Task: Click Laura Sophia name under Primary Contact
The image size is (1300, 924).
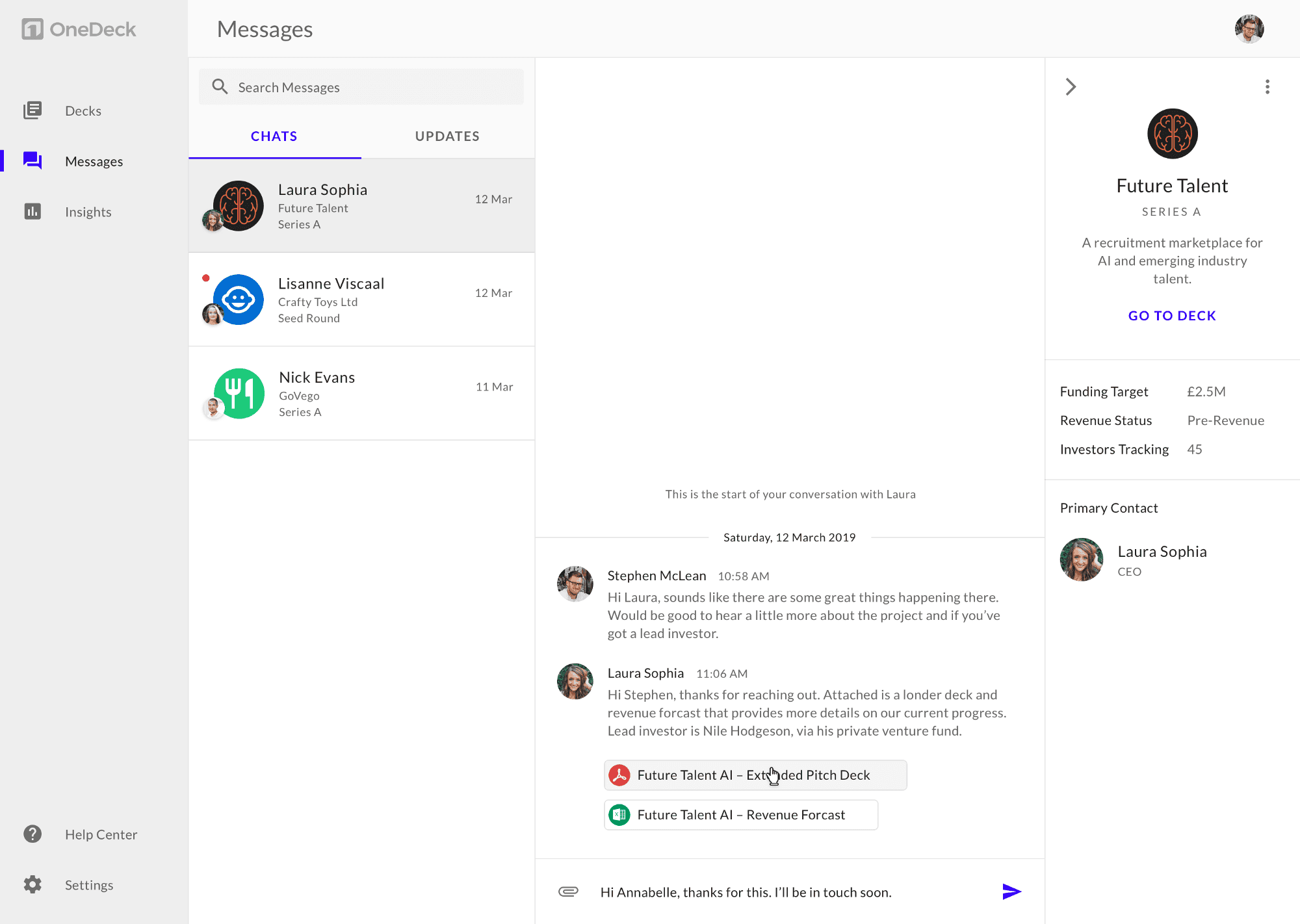Action: (x=1162, y=552)
